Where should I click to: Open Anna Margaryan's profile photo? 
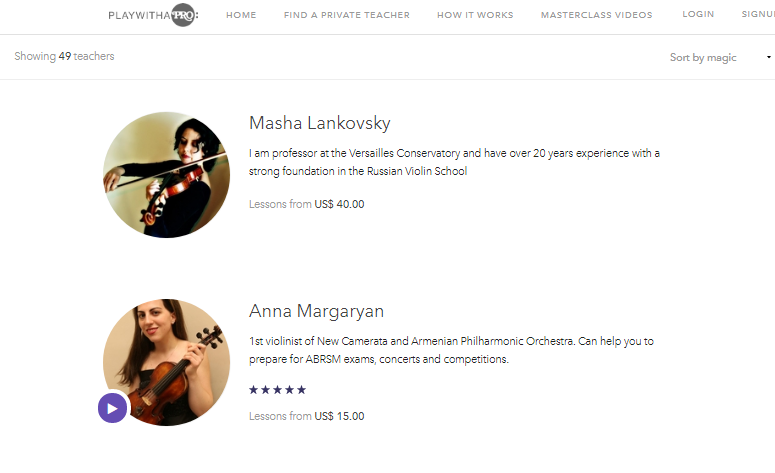pos(166,361)
